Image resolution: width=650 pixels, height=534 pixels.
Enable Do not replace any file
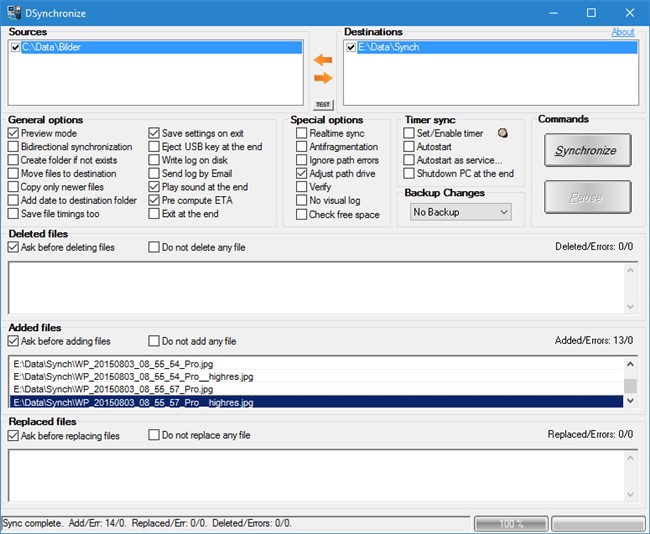click(154, 435)
